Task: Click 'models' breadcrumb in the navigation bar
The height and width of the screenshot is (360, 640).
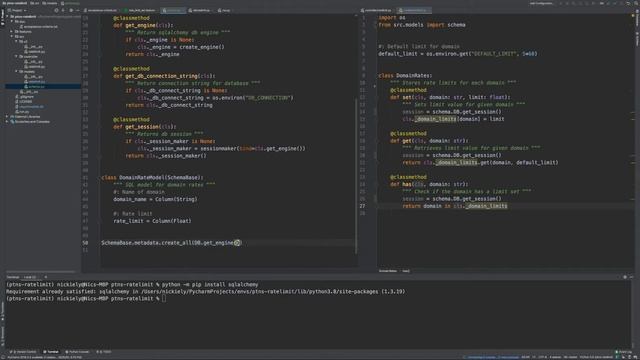Action: click(x=50, y=3)
